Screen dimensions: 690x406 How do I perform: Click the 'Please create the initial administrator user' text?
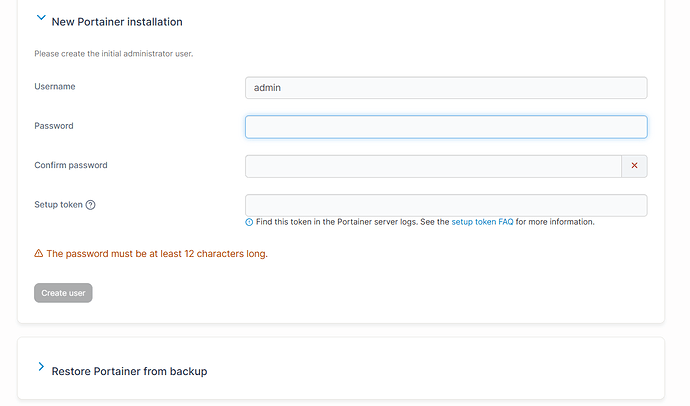pyautogui.click(x=114, y=54)
